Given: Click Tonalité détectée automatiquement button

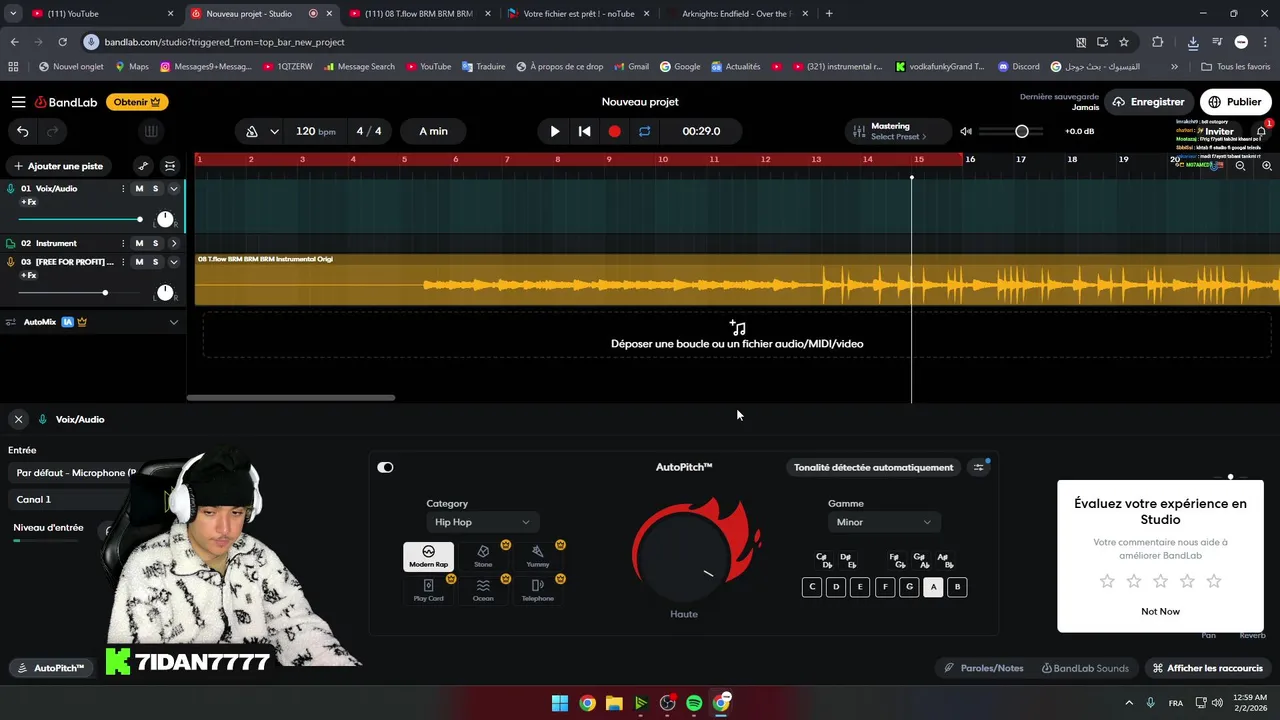Looking at the screenshot, I should tap(873, 467).
